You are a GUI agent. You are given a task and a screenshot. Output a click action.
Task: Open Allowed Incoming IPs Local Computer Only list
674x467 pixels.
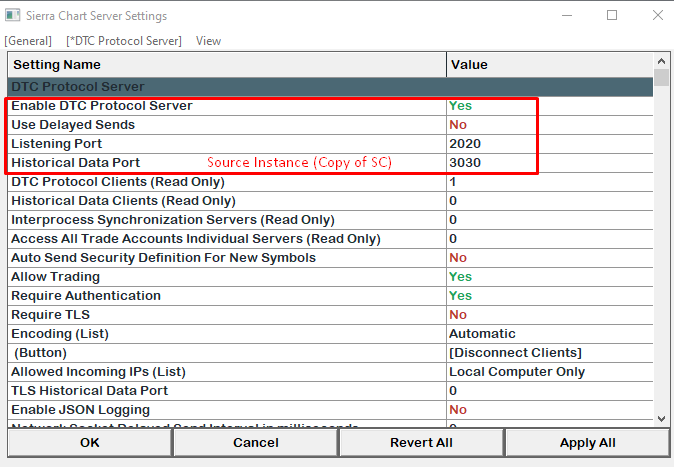[517, 372]
